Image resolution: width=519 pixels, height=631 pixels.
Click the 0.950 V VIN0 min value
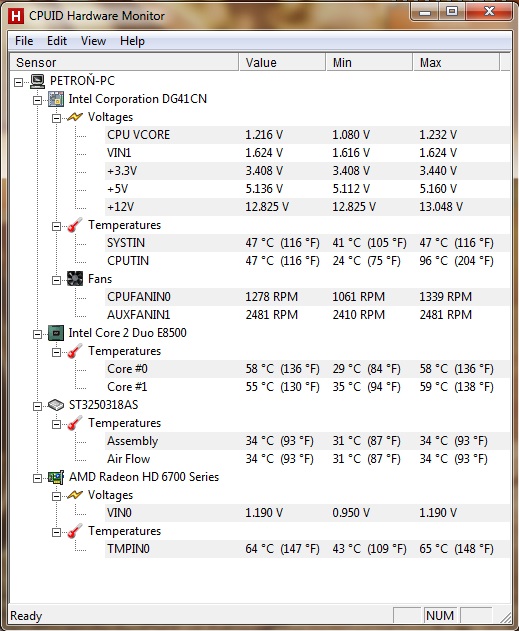(351, 513)
